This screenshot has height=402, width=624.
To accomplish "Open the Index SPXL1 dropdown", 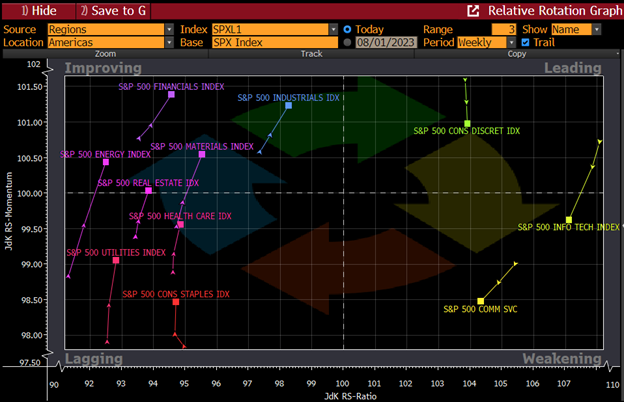I will 333,29.
